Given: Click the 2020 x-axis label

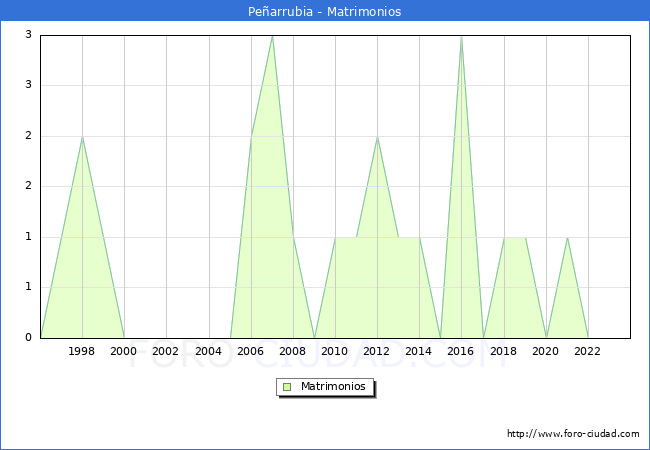Looking at the screenshot, I should 545,351.
